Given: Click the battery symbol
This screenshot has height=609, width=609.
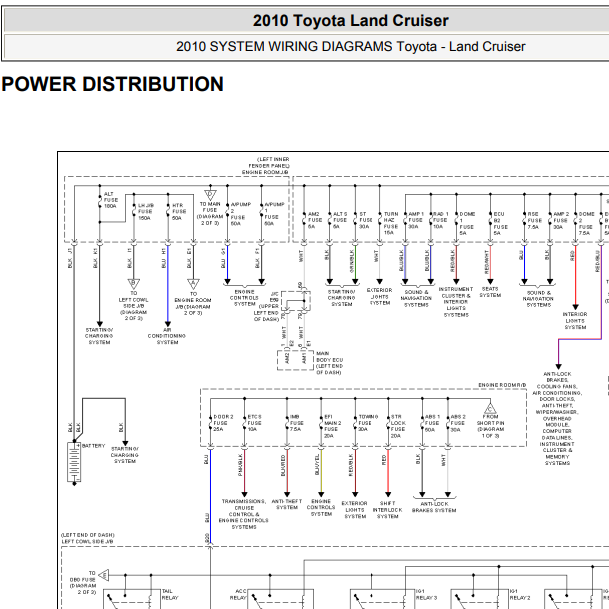Looking at the screenshot, I should point(74,462).
